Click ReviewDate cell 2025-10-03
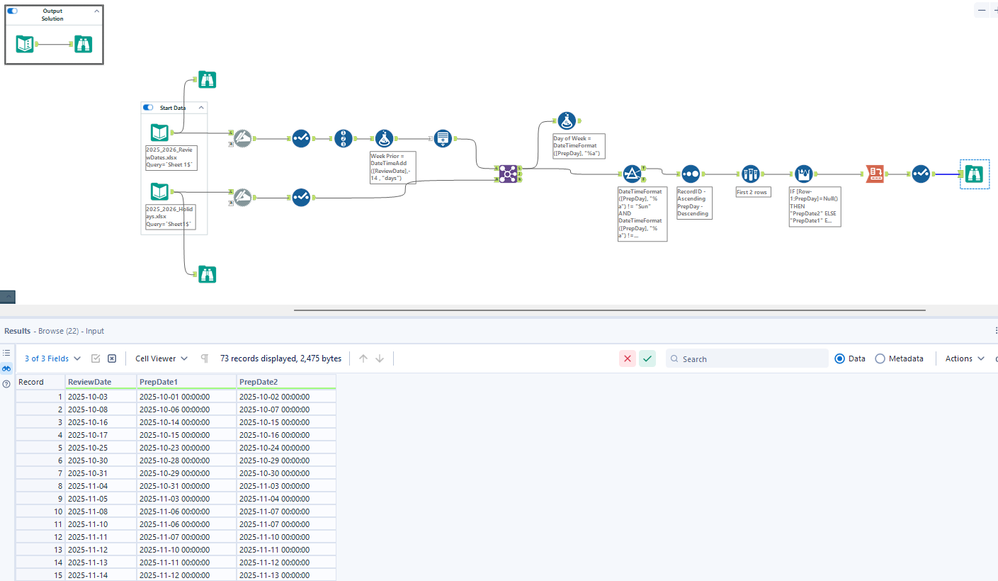998x581 pixels. pyautogui.click(x=101, y=396)
